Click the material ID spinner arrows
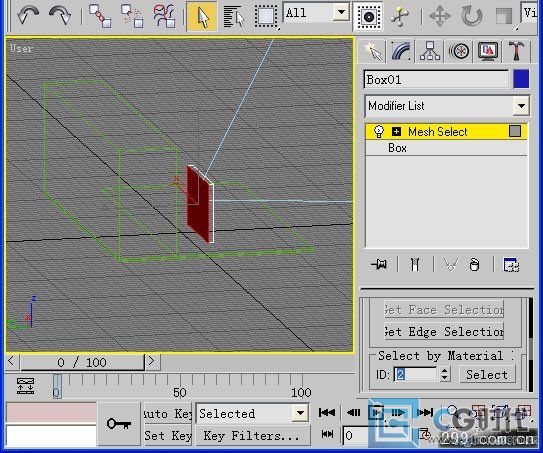Image resolution: width=543 pixels, height=453 pixels. tap(445, 374)
